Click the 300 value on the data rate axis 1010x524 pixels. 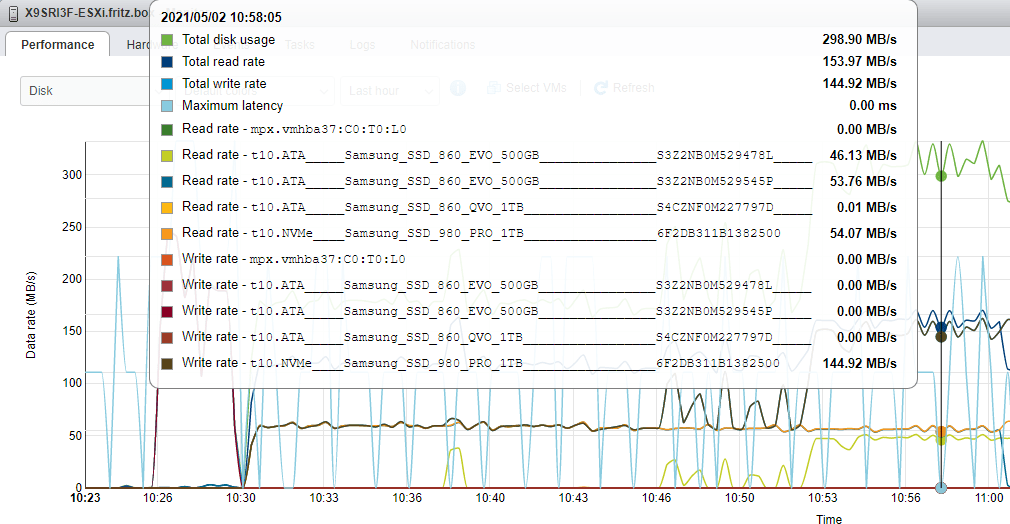(x=72, y=175)
